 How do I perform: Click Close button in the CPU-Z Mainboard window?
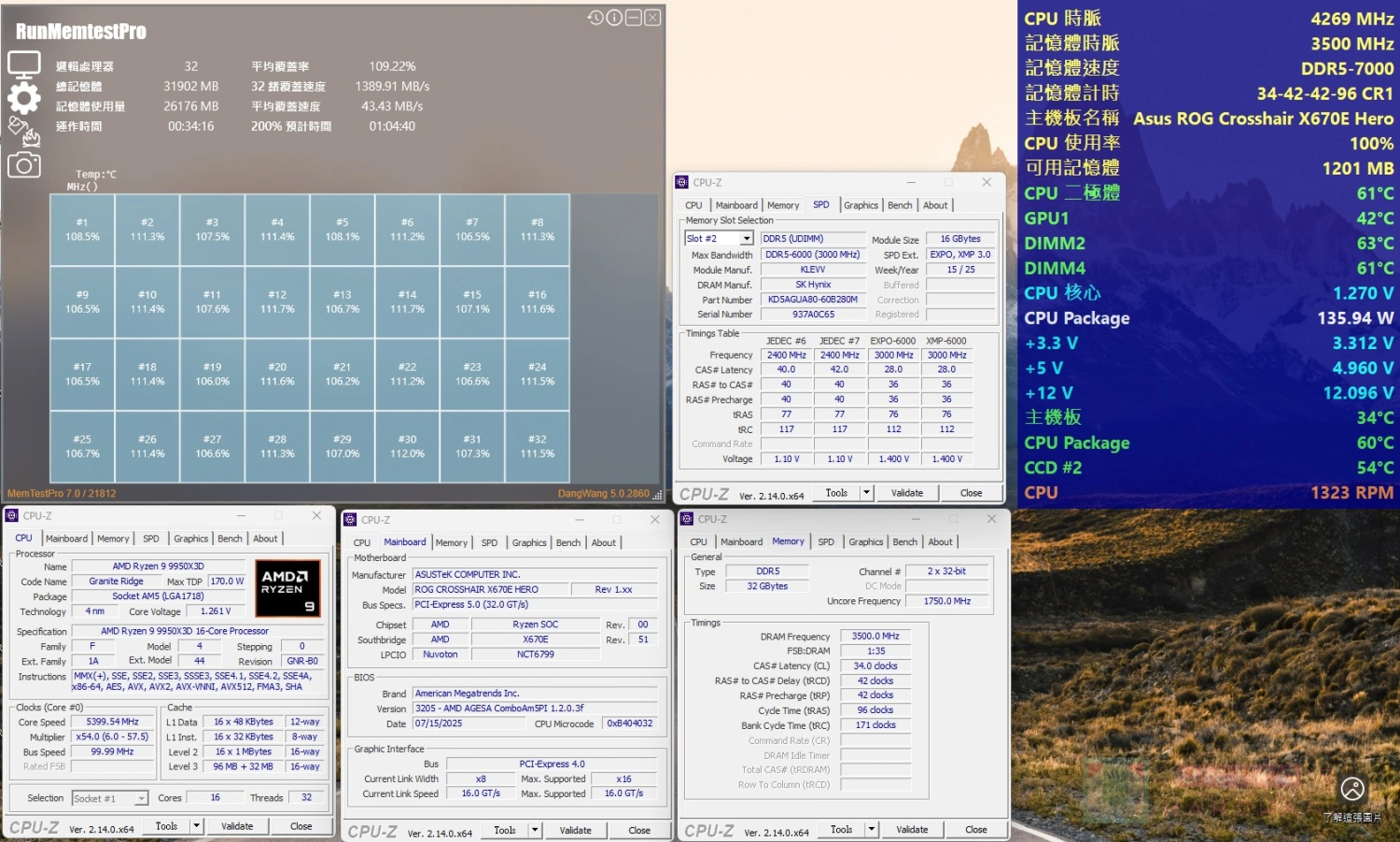tap(639, 830)
